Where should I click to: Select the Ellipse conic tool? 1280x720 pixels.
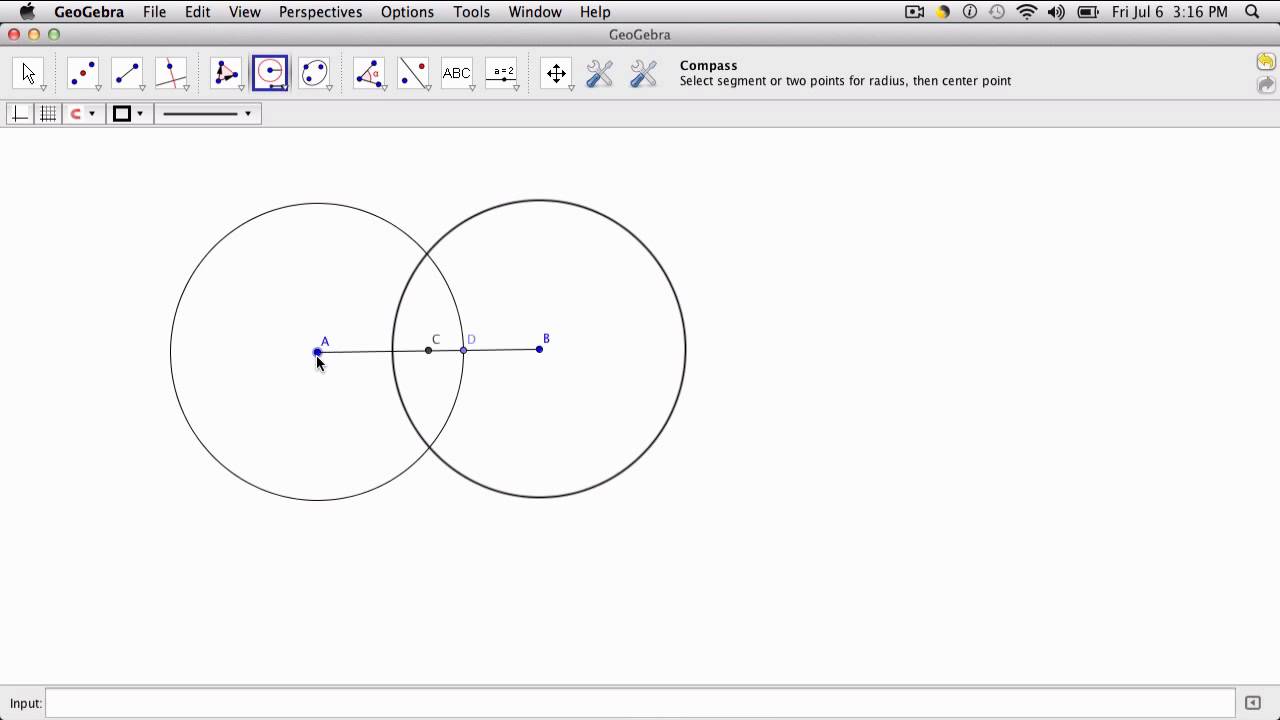(x=314, y=73)
